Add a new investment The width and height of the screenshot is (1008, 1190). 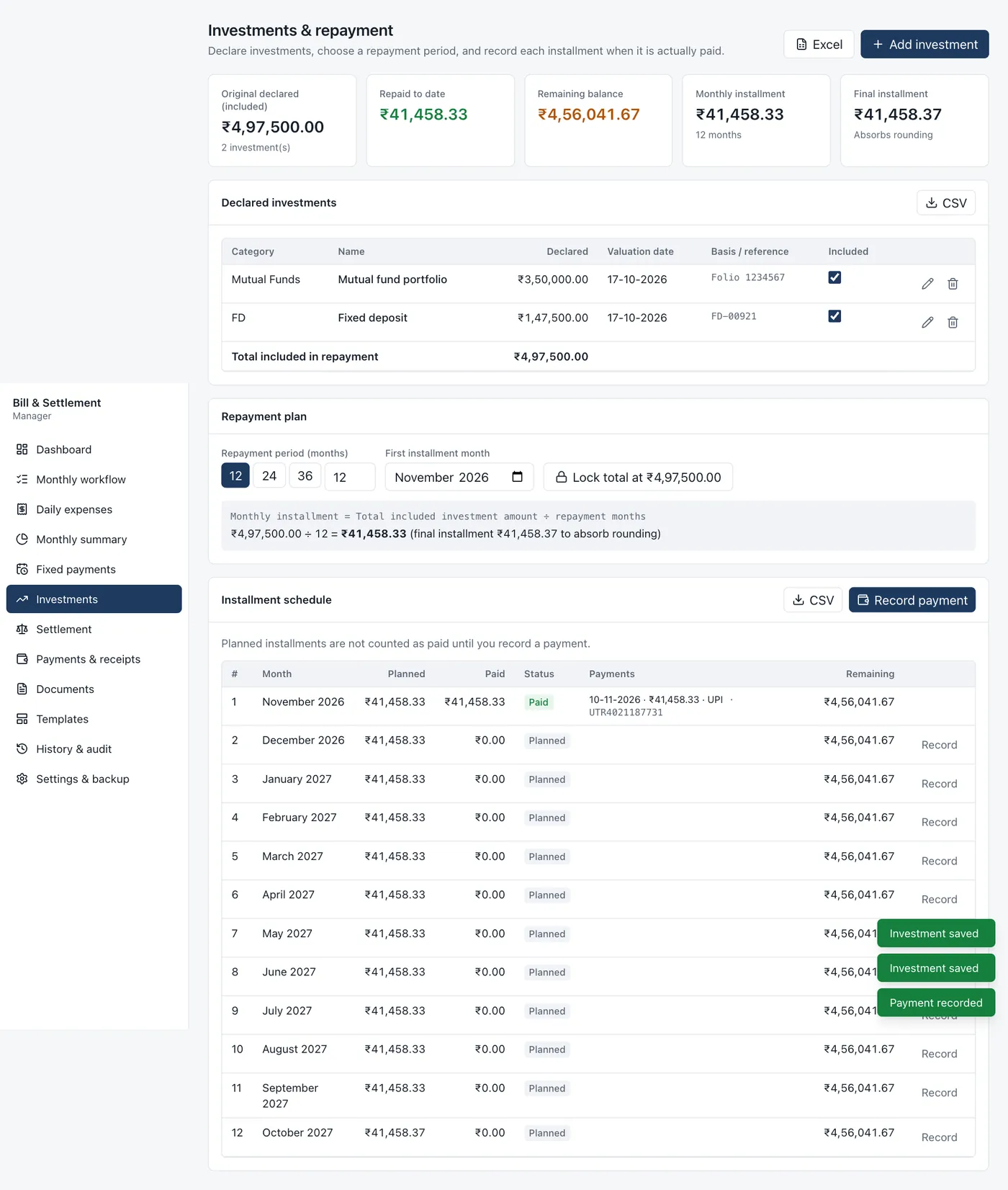click(x=924, y=44)
